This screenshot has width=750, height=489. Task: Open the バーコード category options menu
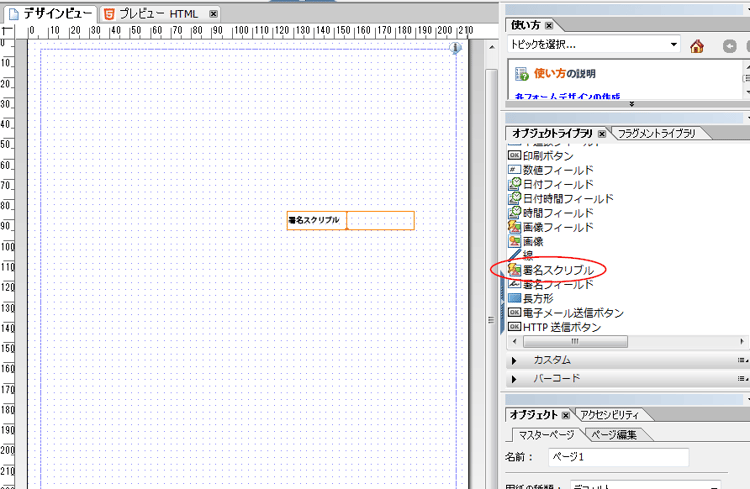(742, 378)
